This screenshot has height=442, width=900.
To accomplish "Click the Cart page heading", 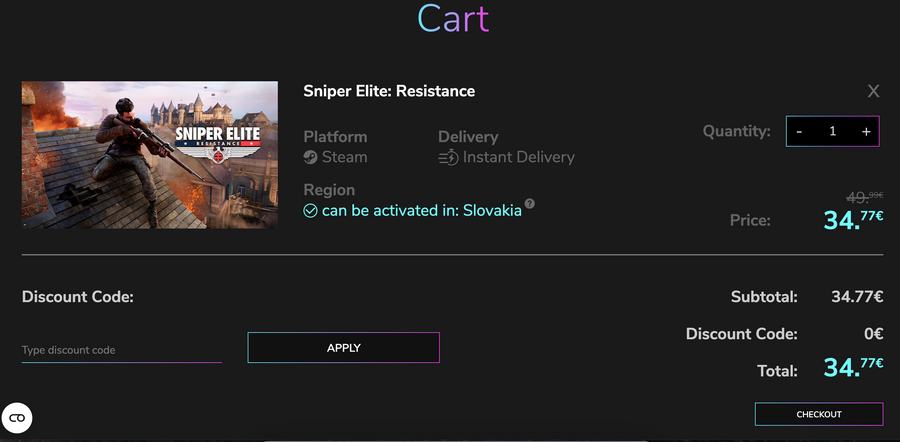I will click(453, 18).
